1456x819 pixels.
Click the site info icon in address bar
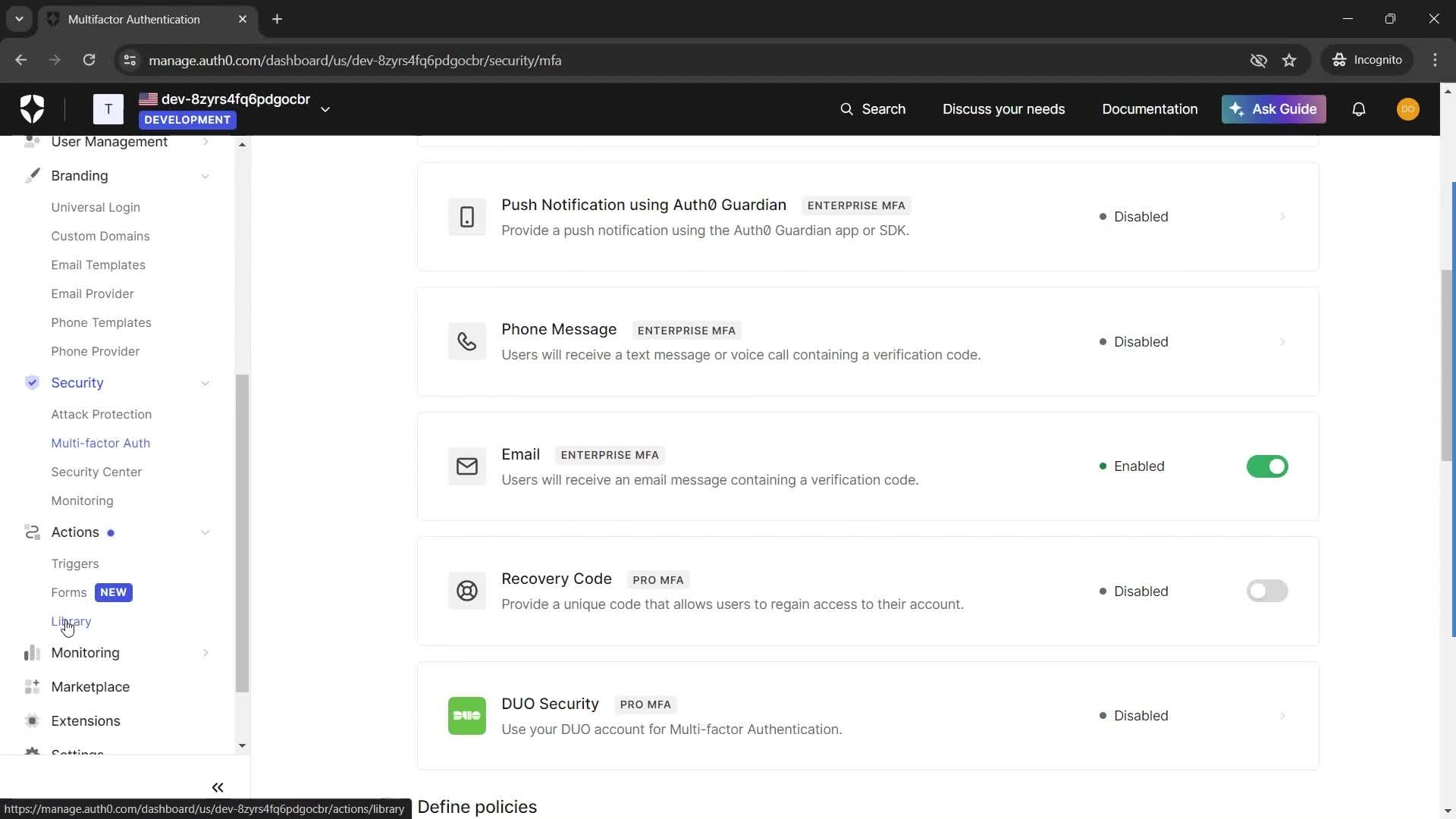(x=130, y=60)
